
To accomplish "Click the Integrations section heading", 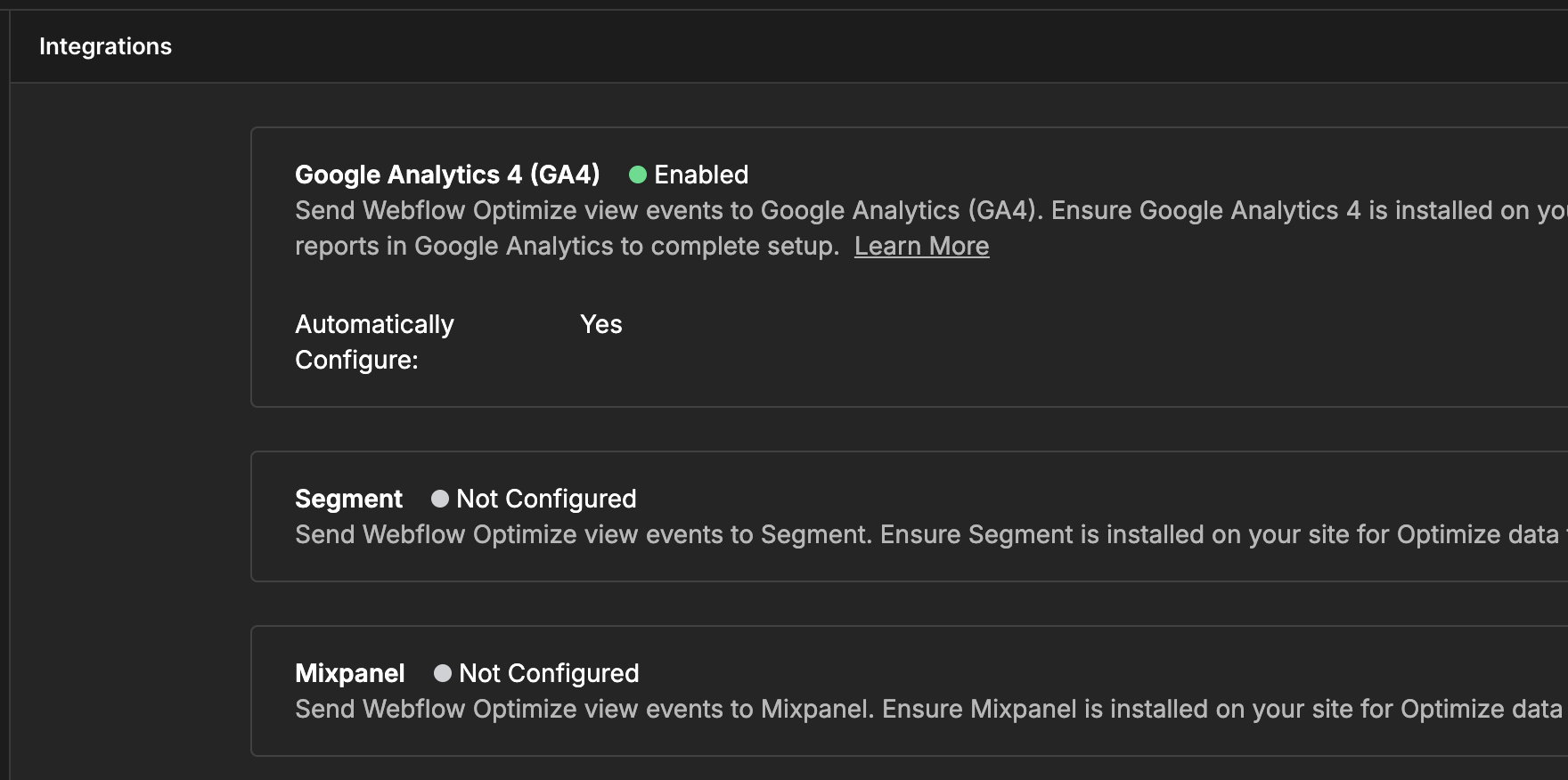I will pyautogui.click(x=105, y=46).
